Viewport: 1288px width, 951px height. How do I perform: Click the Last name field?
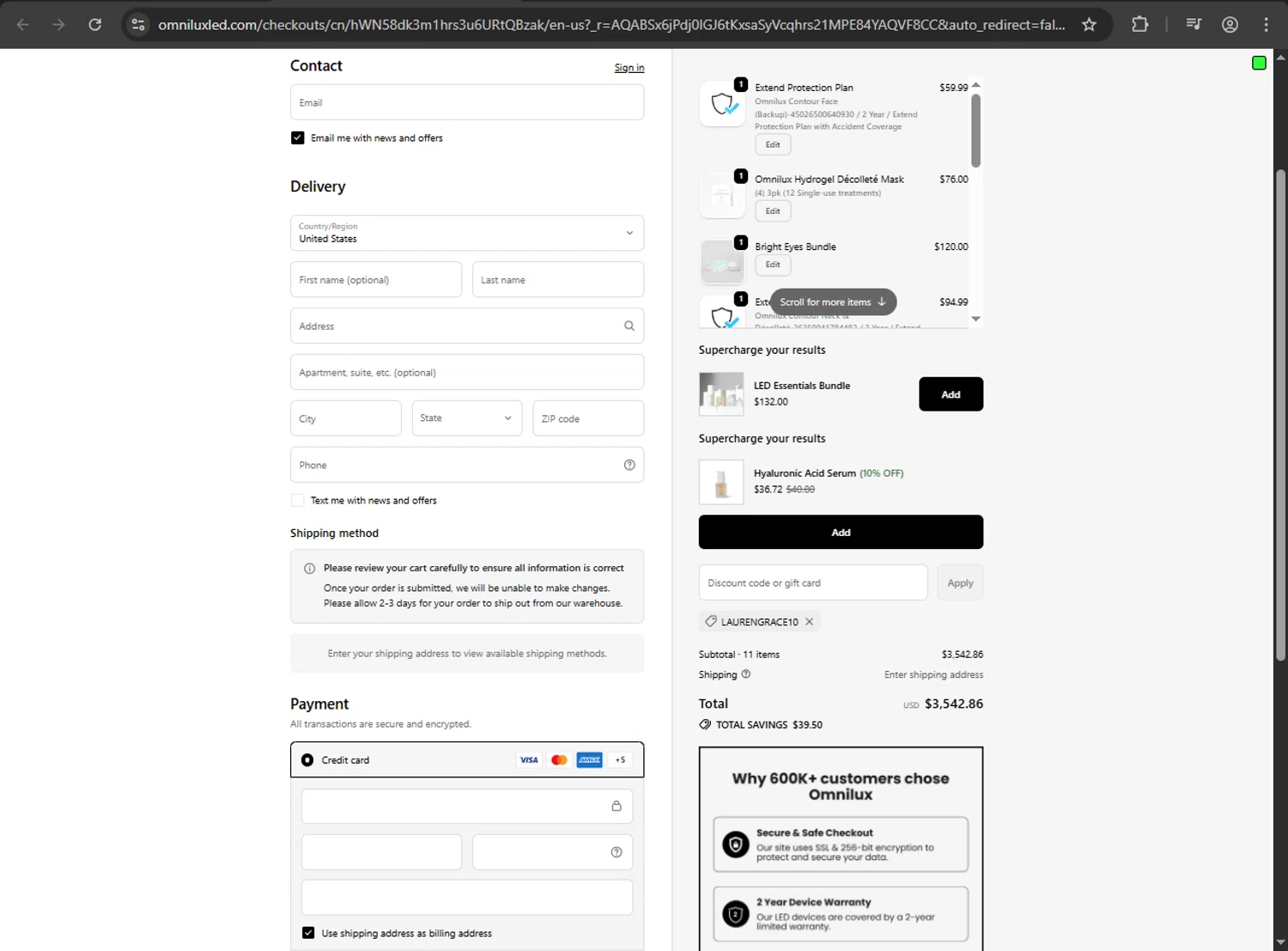coord(558,279)
